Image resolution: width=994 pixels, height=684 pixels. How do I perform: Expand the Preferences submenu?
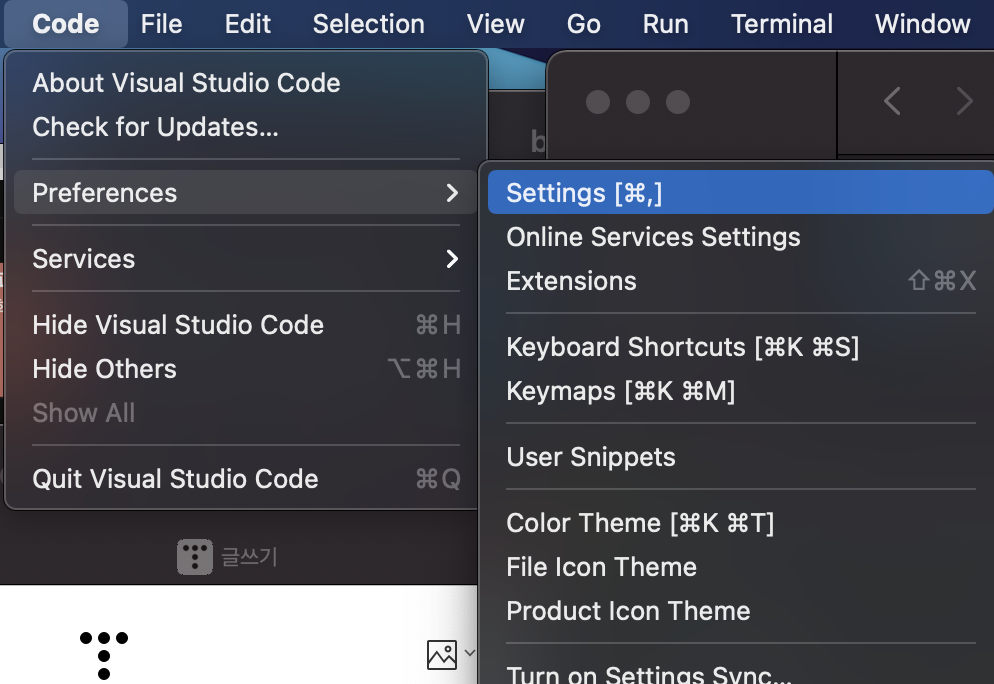pos(245,192)
